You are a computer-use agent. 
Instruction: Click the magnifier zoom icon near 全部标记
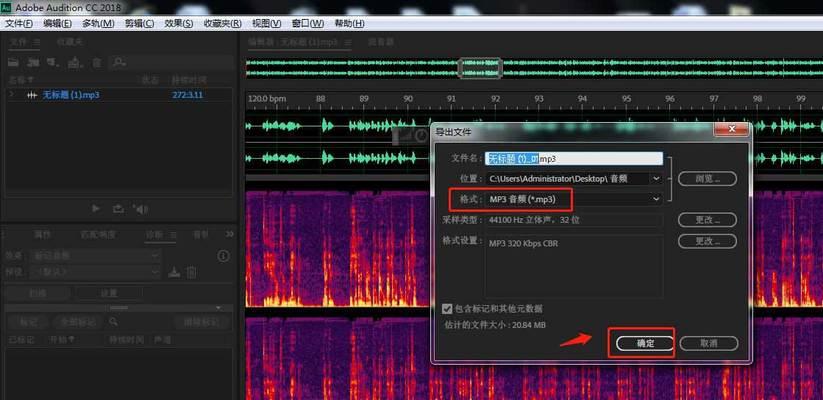(x=113, y=322)
